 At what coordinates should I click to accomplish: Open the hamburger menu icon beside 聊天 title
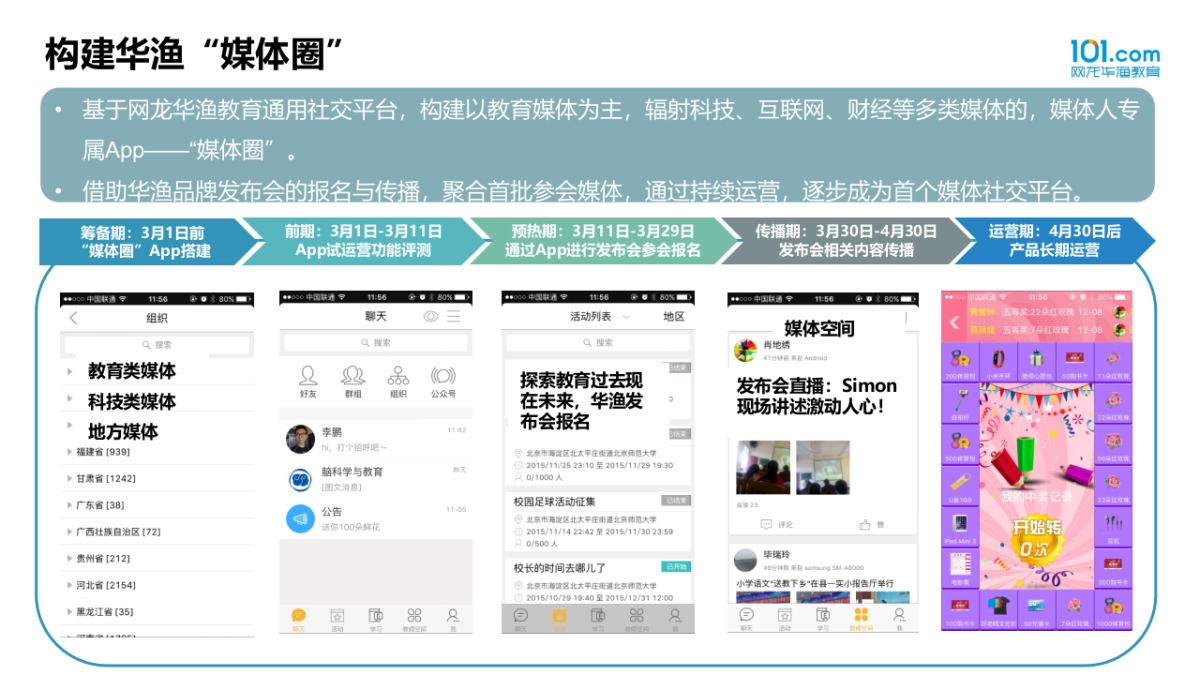[x=453, y=314]
